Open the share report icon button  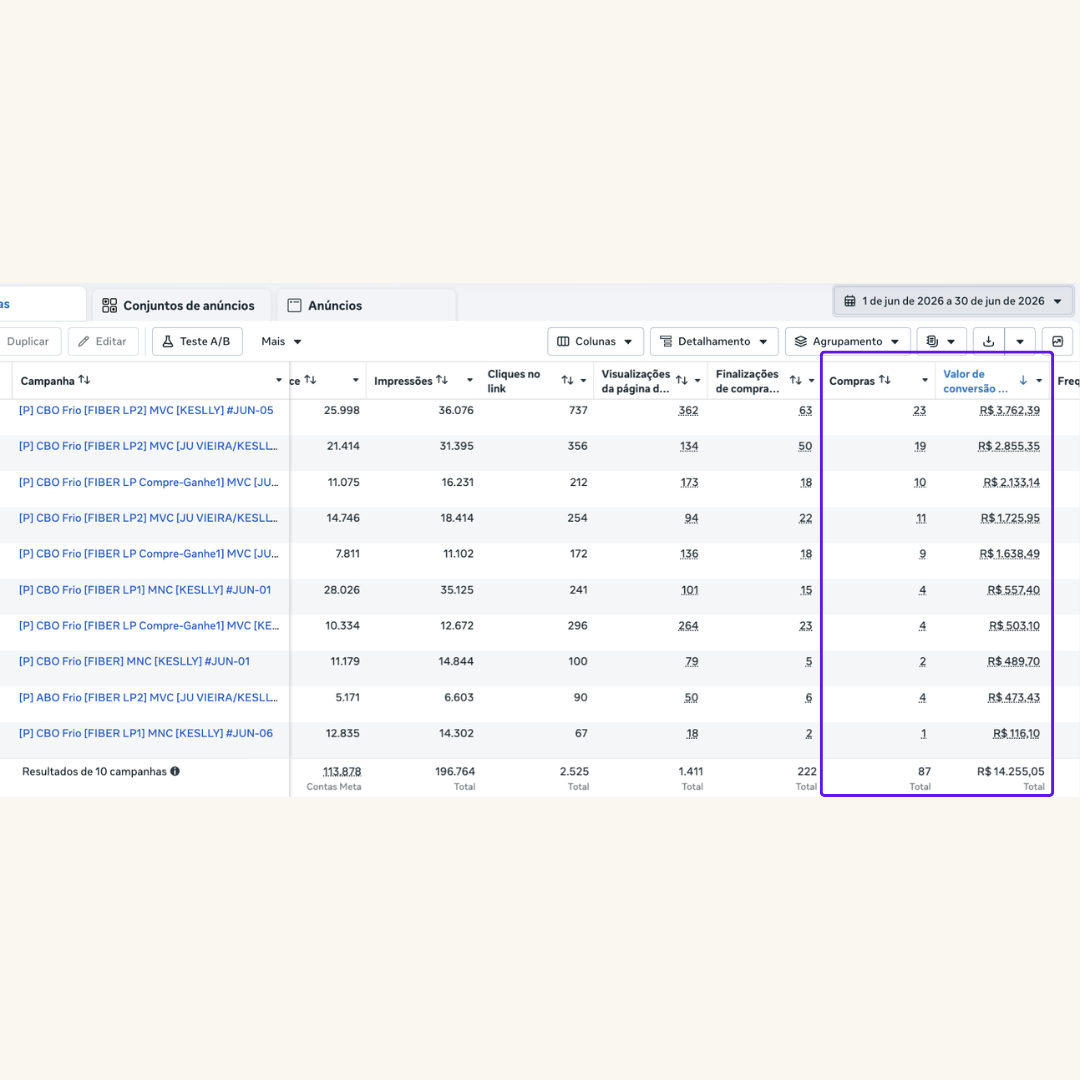click(1057, 342)
